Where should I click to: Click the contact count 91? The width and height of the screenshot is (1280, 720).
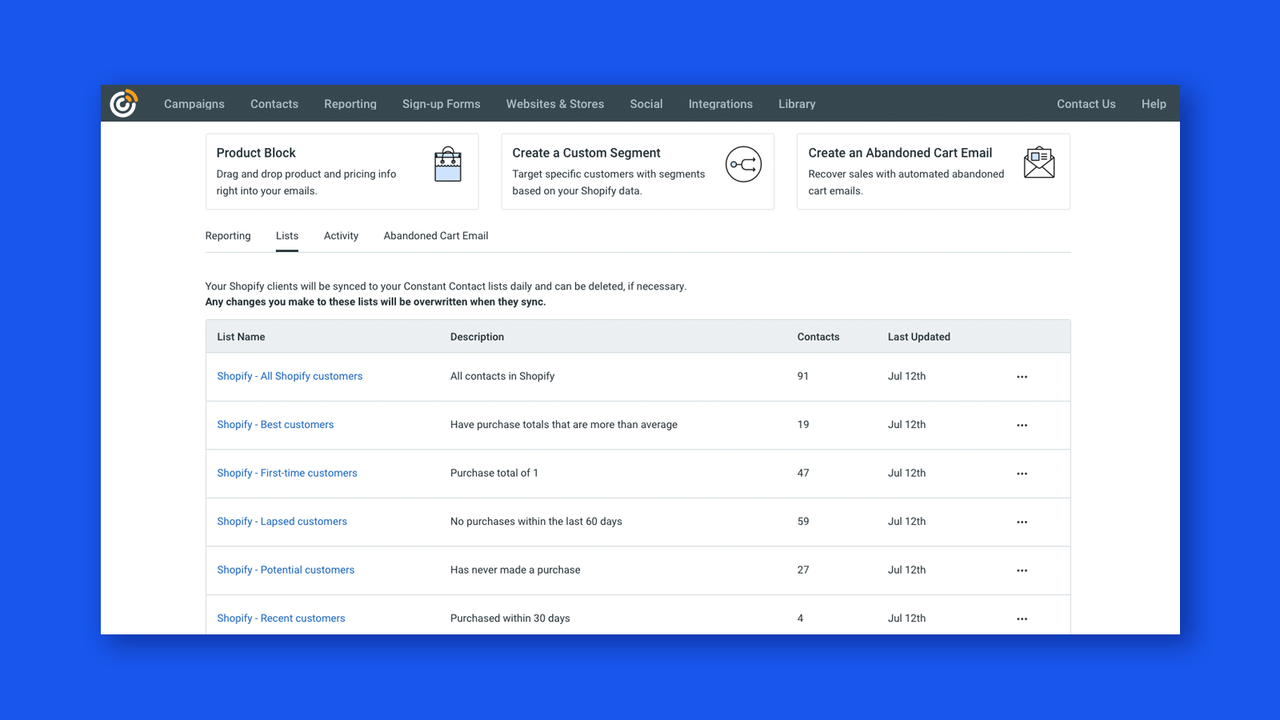click(x=803, y=376)
